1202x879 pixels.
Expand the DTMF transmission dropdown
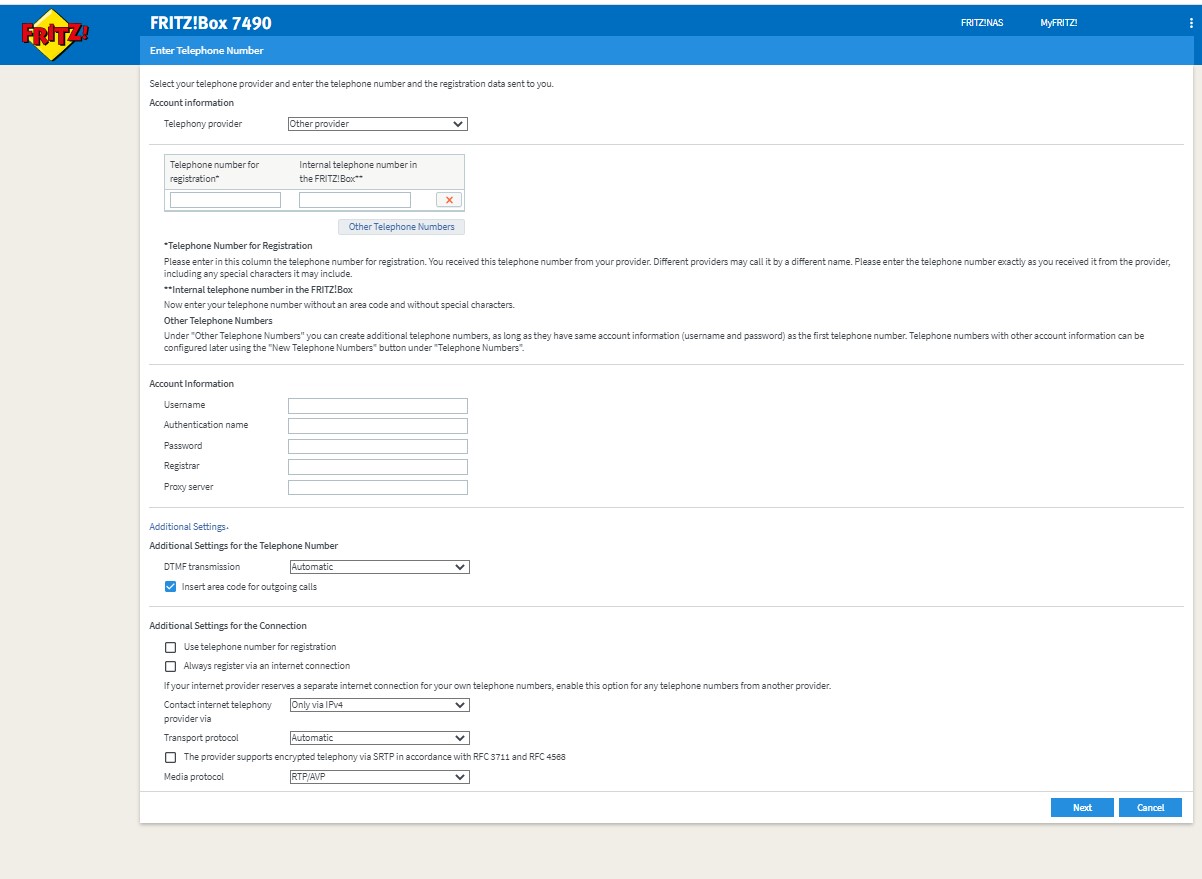(379, 567)
